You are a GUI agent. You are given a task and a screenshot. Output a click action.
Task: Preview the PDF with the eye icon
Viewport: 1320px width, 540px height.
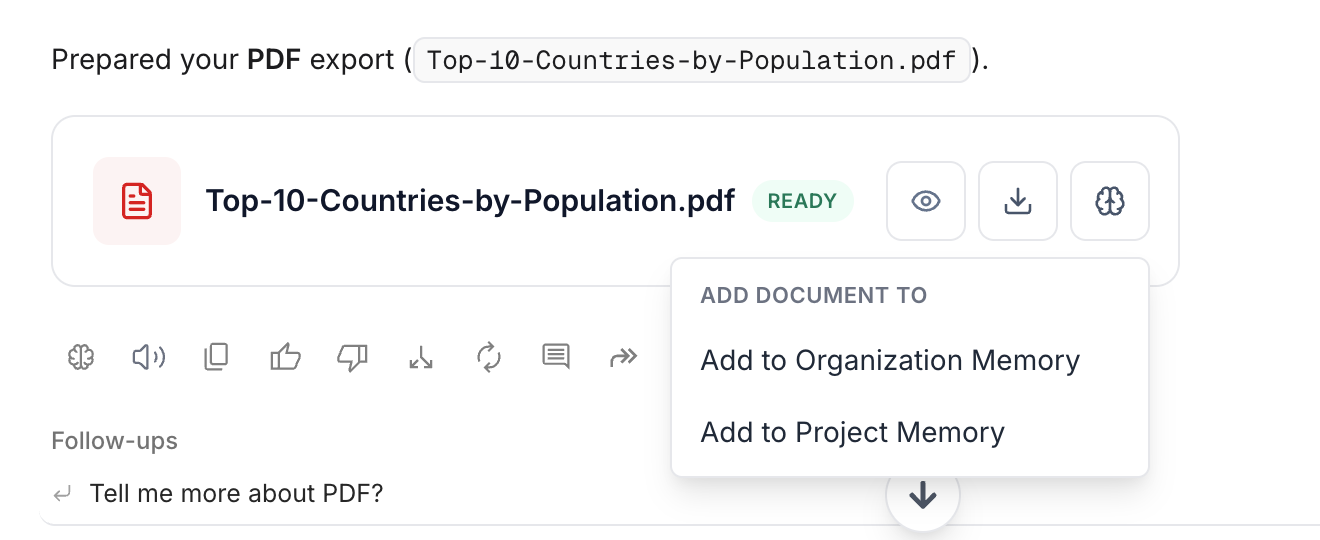(x=926, y=201)
